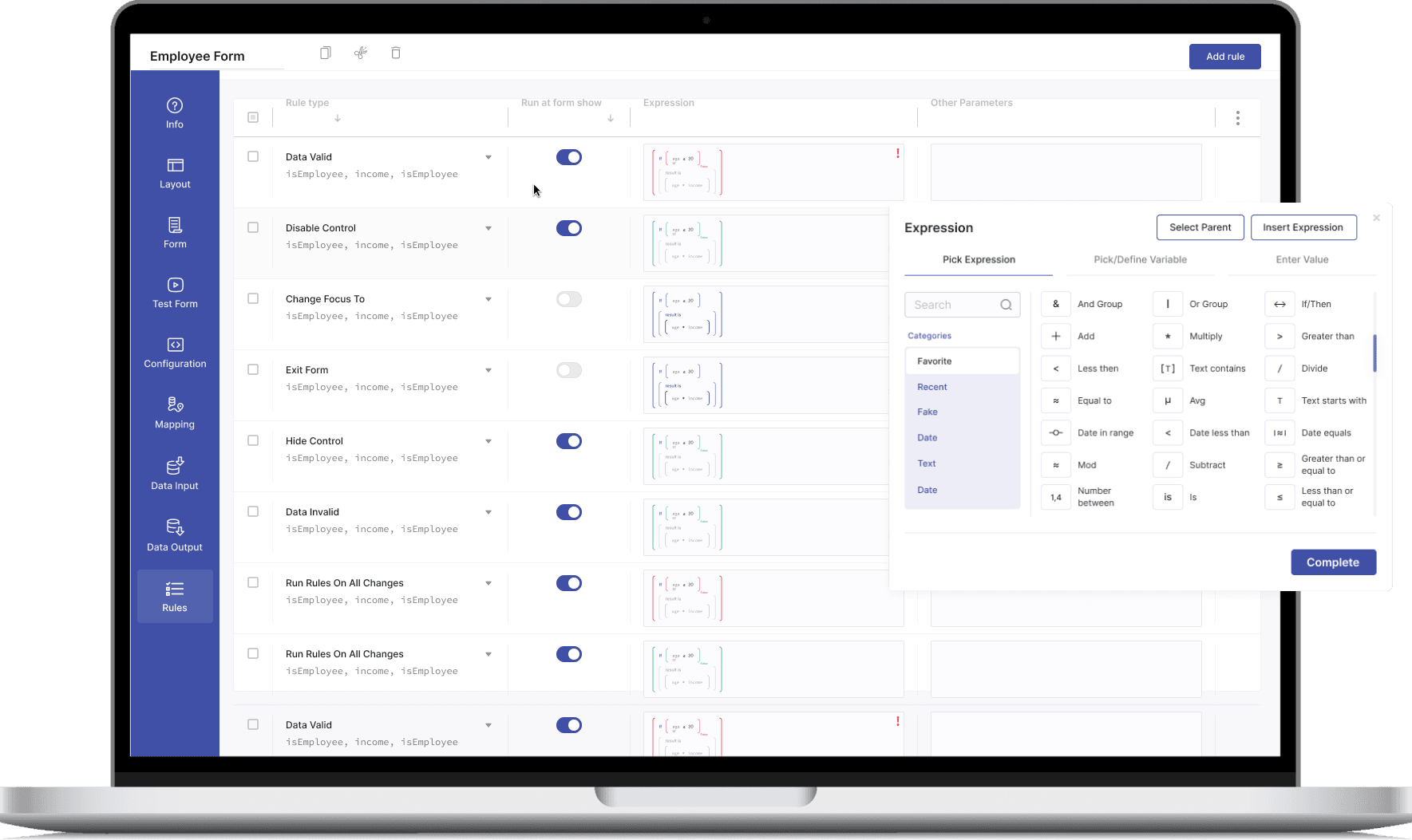This screenshot has height=840, width=1412.
Task: Enable the Change Focus To run toggle
Action: click(569, 299)
